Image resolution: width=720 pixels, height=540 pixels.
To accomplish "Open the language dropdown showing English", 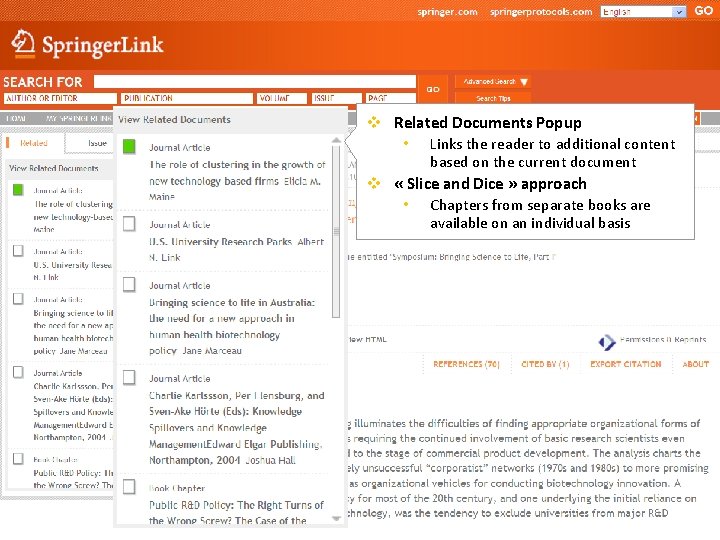I will point(643,11).
